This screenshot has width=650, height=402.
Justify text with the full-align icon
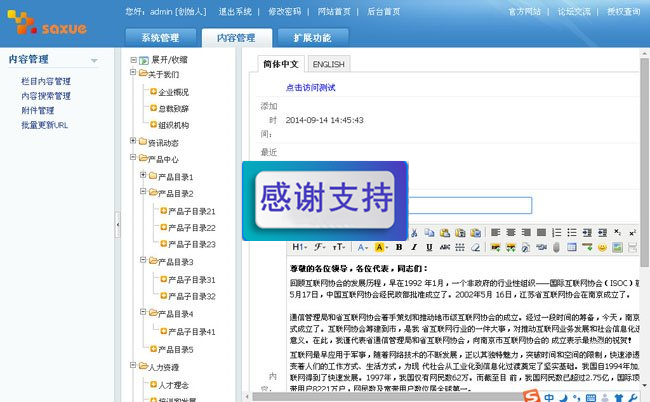pyautogui.click(x=541, y=232)
